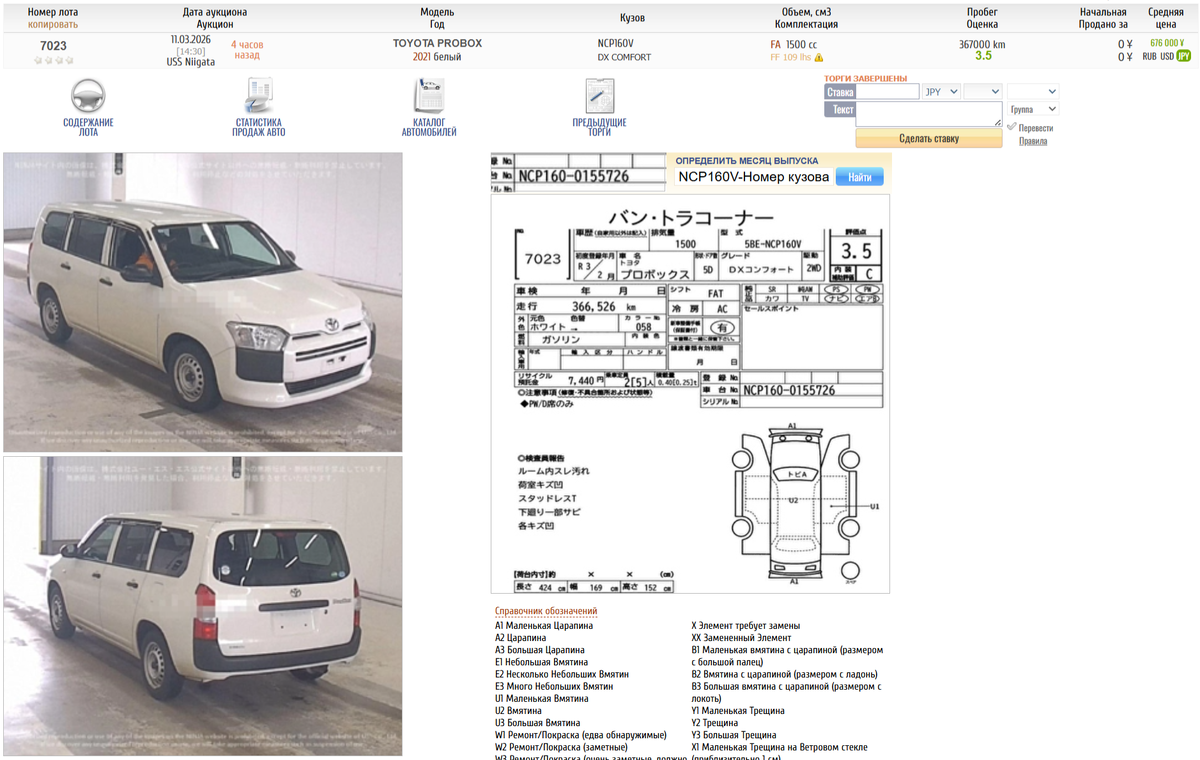Click the USS Niigata auction name
This screenshot has height=760, width=1200.
[190, 62]
